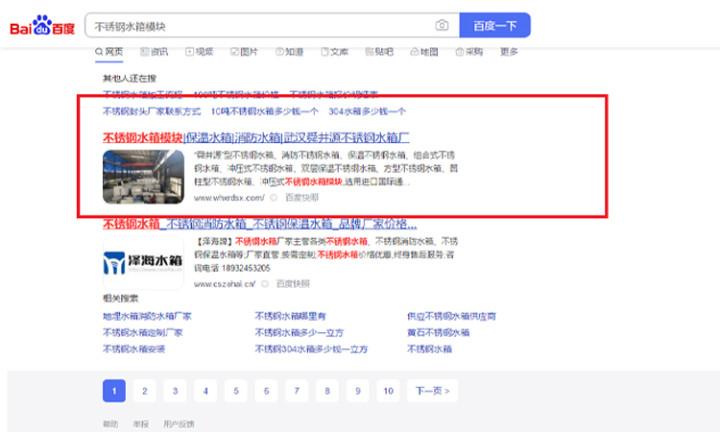The width and height of the screenshot is (720, 432).
Task: Expand the 更多 tab menu
Action: (509, 52)
